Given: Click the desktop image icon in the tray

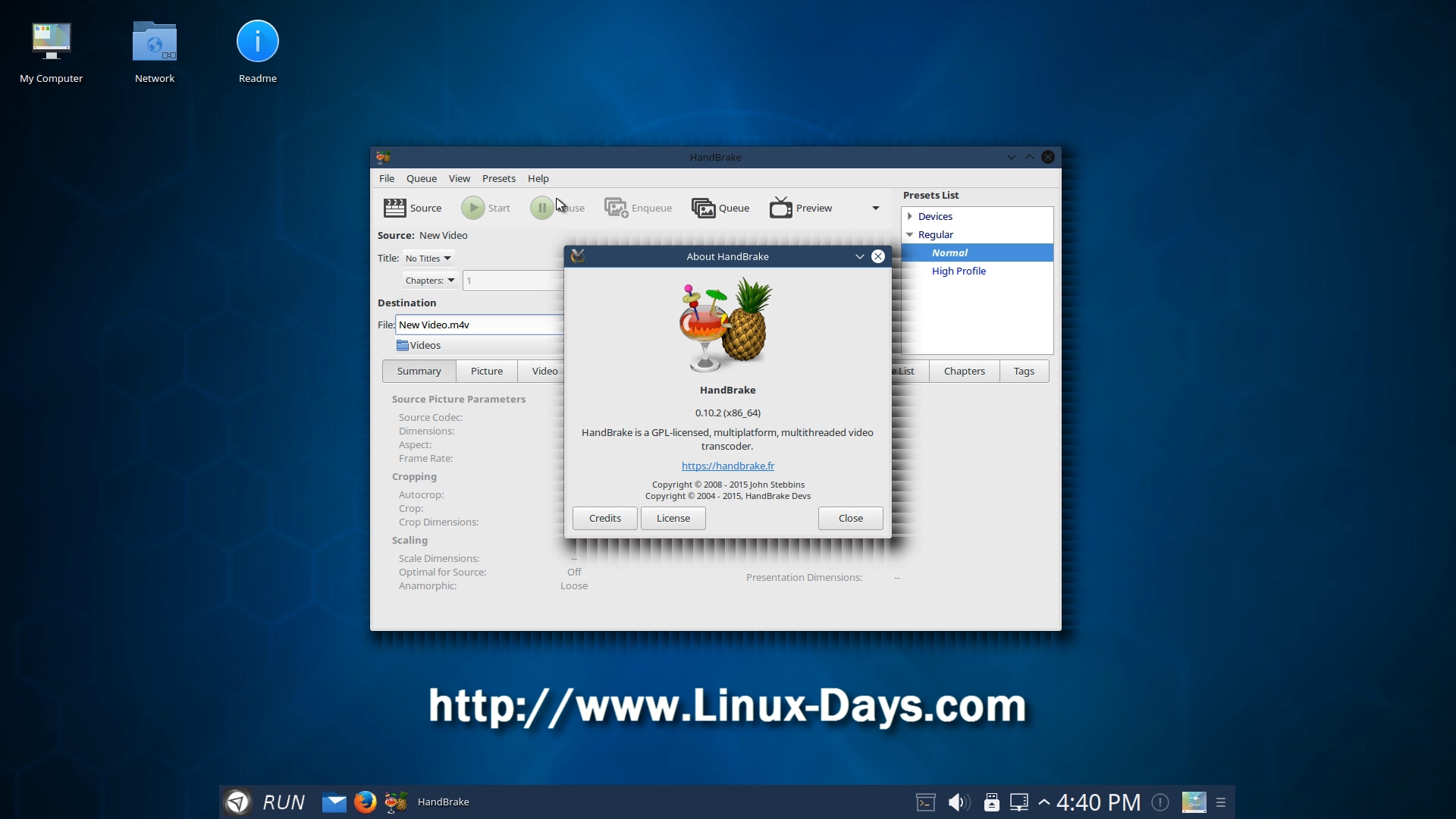Looking at the screenshot, I should click(1194, 802).
